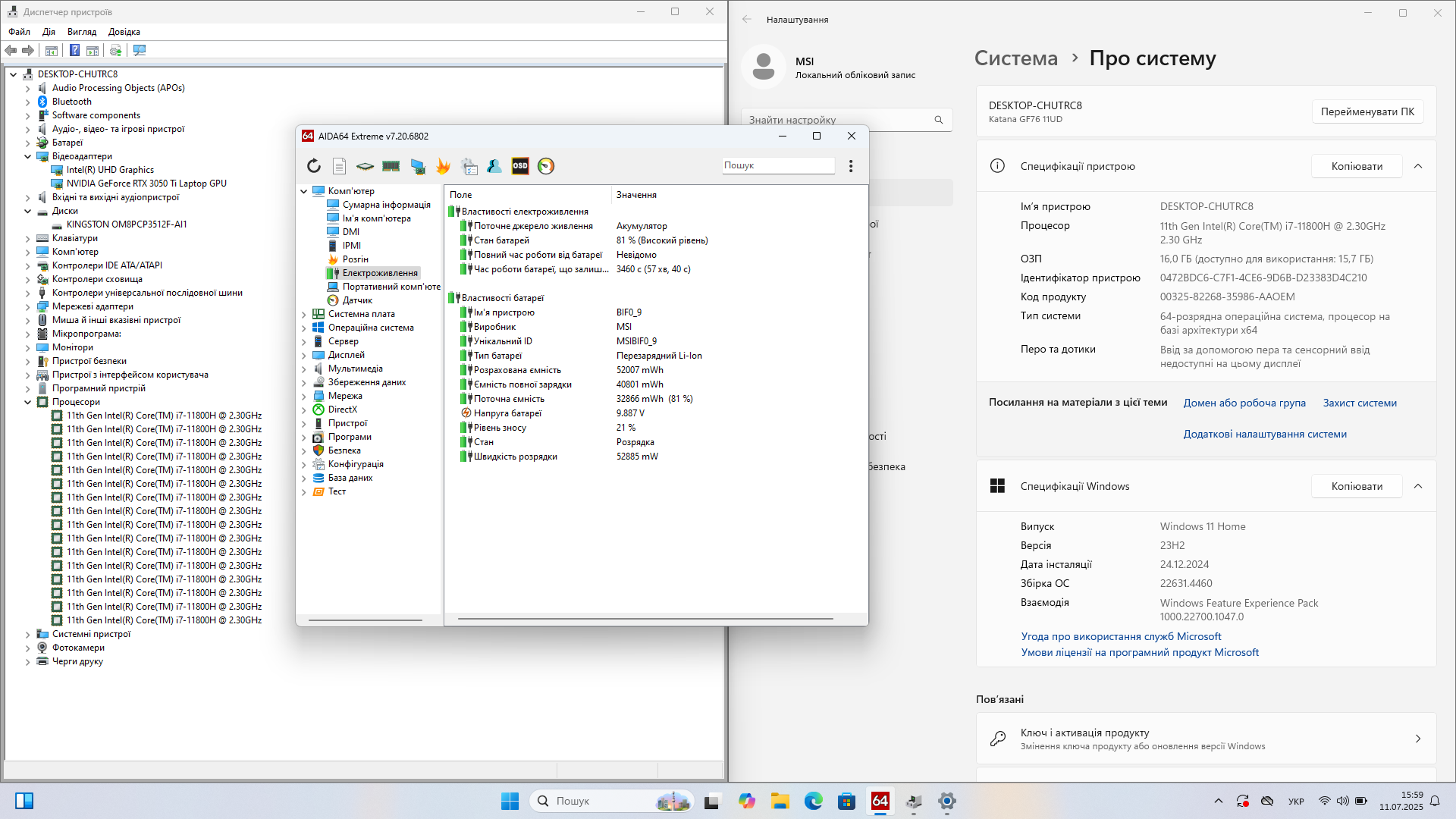Click the action pane icon in Device Manager toolbar

point(93,51)
